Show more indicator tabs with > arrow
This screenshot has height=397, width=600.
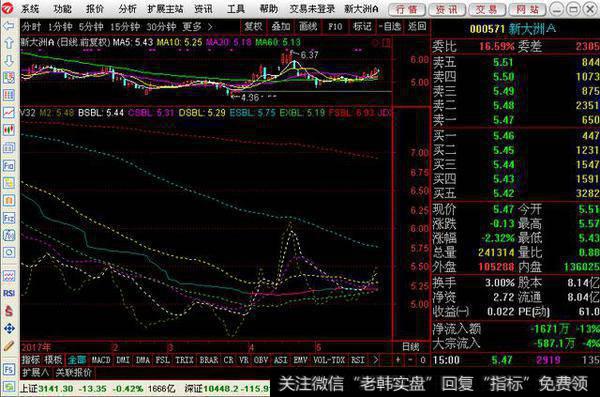pos(375,360)
